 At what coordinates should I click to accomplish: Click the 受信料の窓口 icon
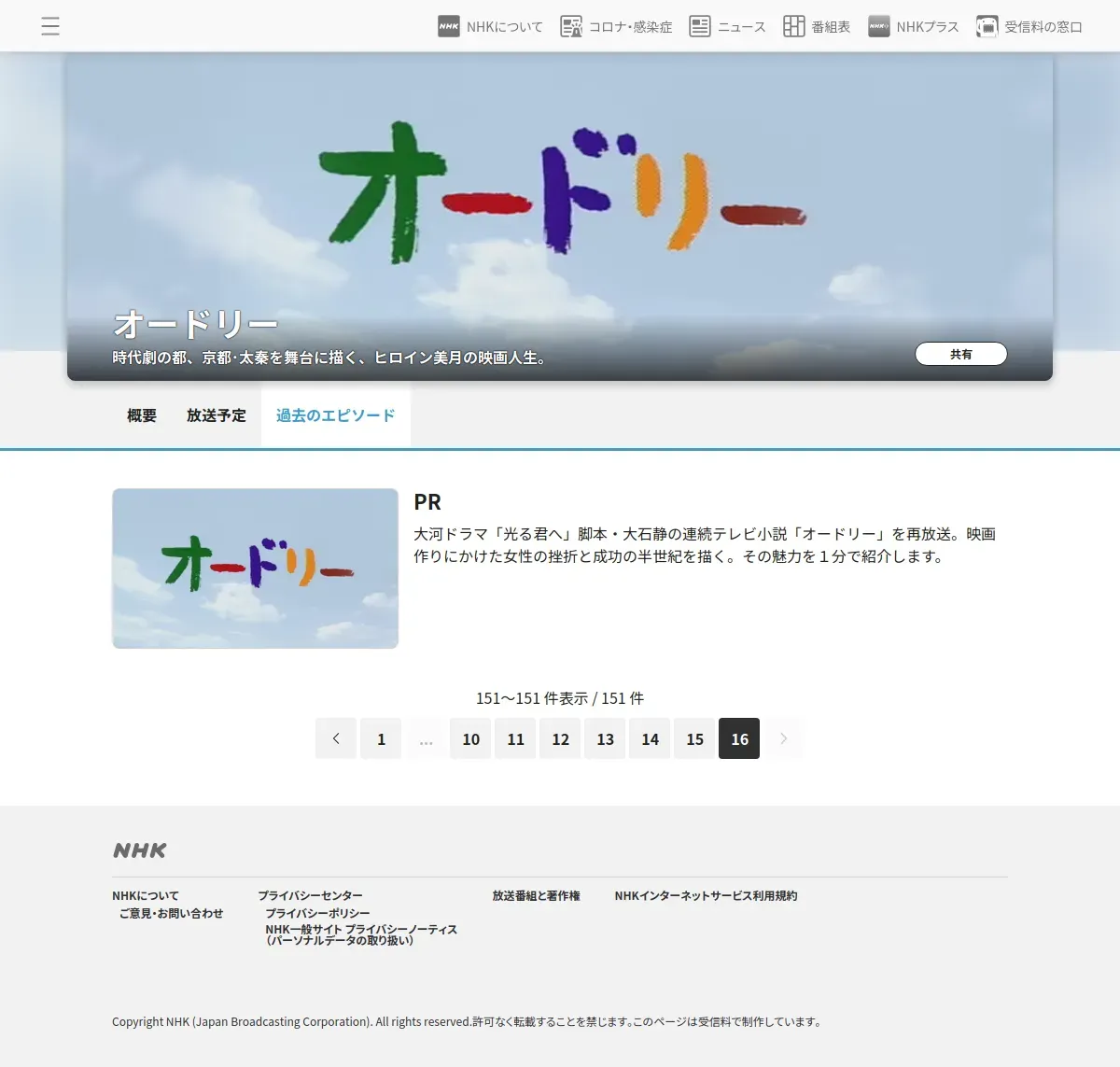(987, 26)
